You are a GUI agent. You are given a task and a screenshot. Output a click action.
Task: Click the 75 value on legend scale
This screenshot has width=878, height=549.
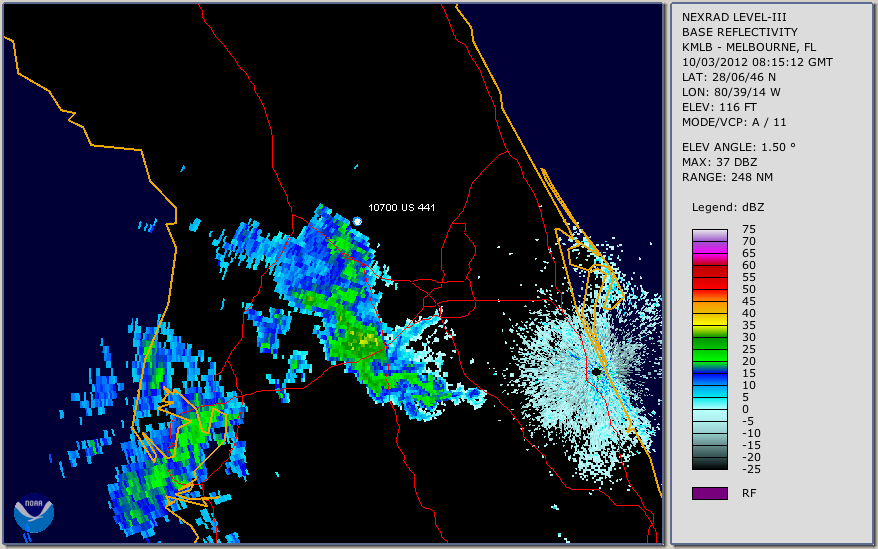pyautogui.click(x=749, y=229)
